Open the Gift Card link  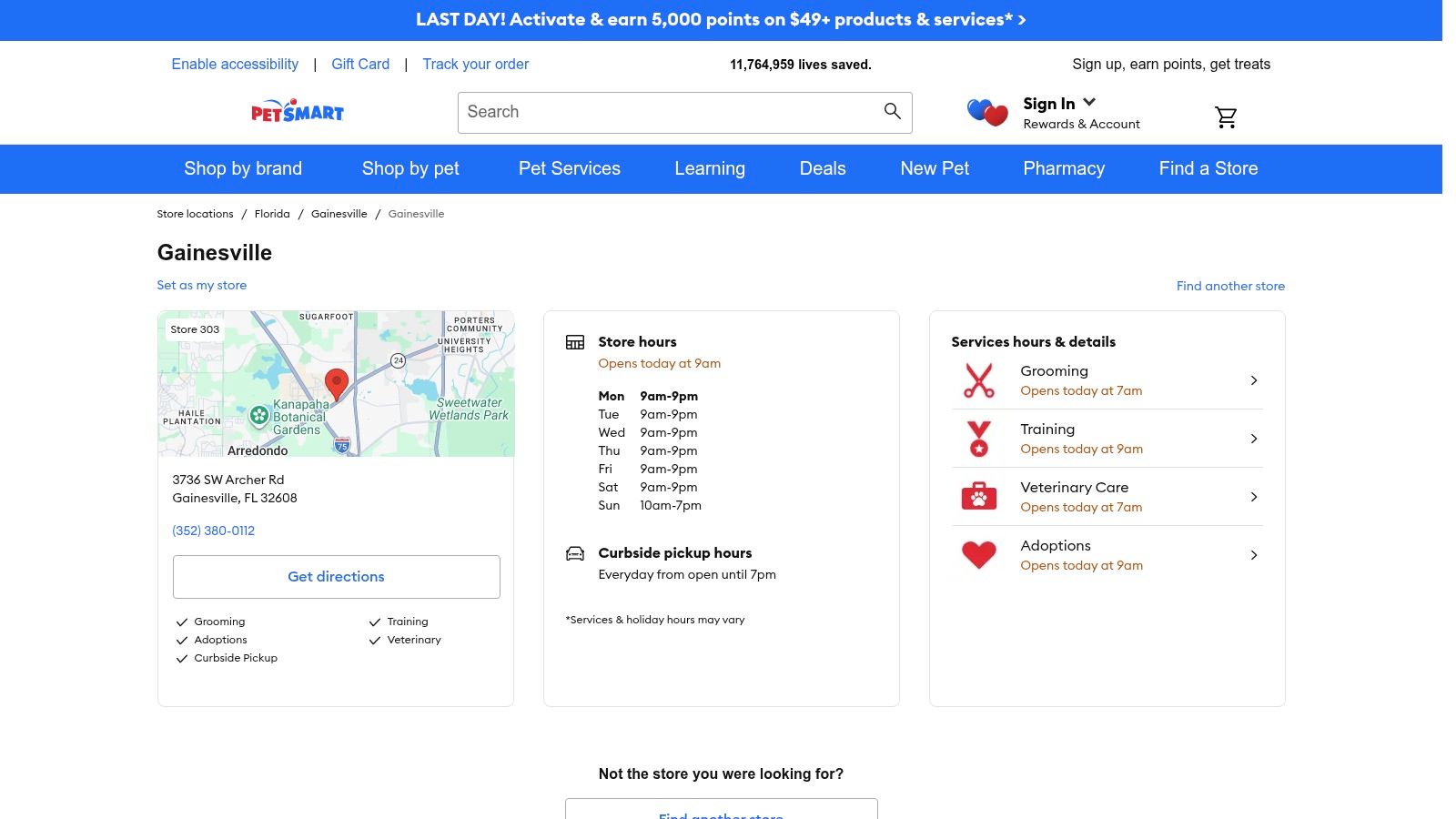(x=360, y=64)
